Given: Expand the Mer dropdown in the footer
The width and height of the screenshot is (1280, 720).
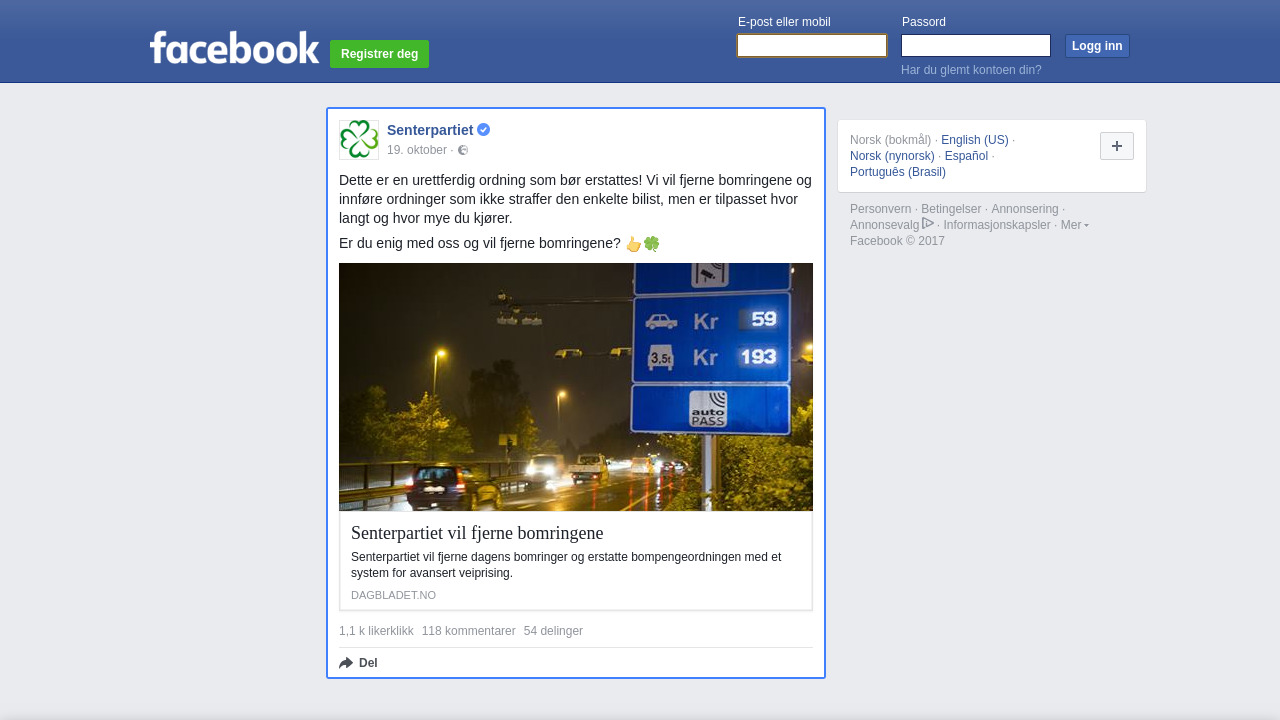Looking at the screenshot, I should pyautogui.click(x=1075, y=225).
